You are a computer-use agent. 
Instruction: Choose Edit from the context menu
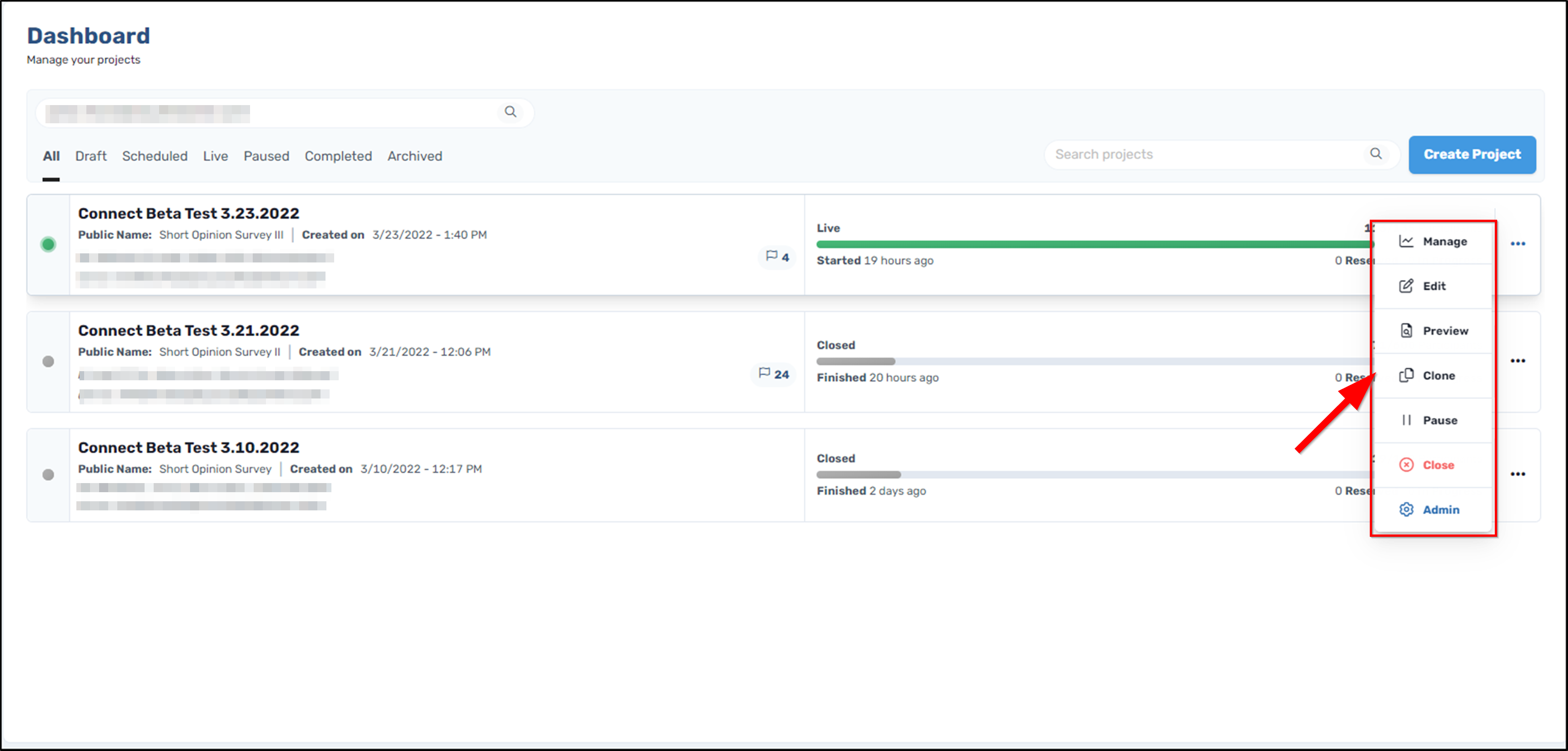[x=1433, y=286]
